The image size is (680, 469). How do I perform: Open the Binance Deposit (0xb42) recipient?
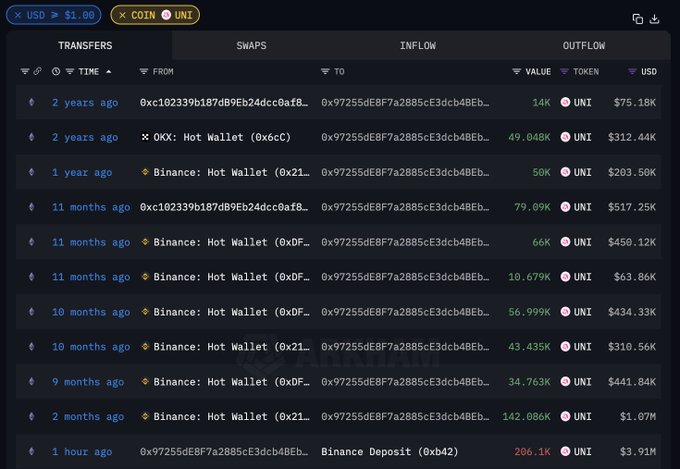point(389,452)
